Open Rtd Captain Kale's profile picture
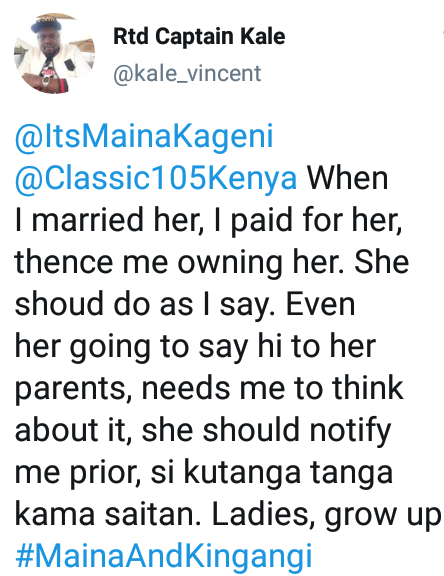Image resolution: width=444 pixels, height=576 pixels. [54, 54]
